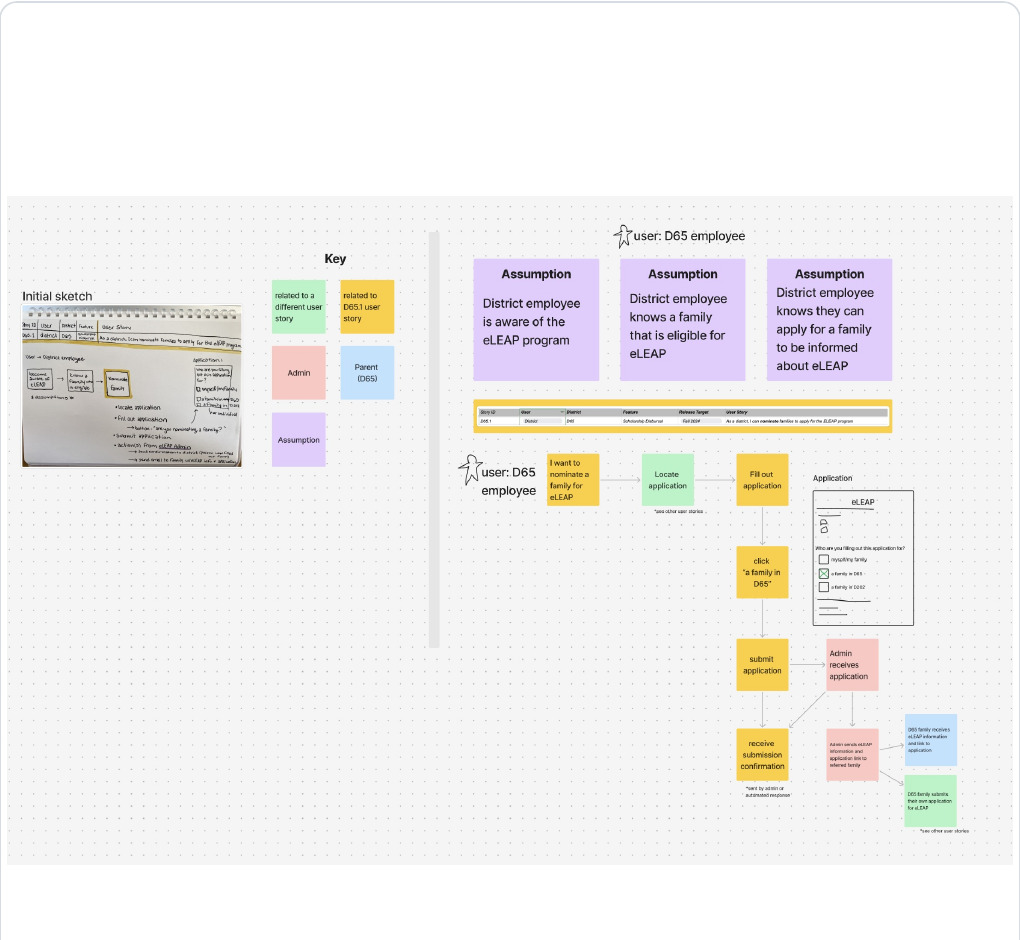This screenshot has height=940, width=1020.
Task: Select 'knows they can apply for a family' card
Action: 829,320
